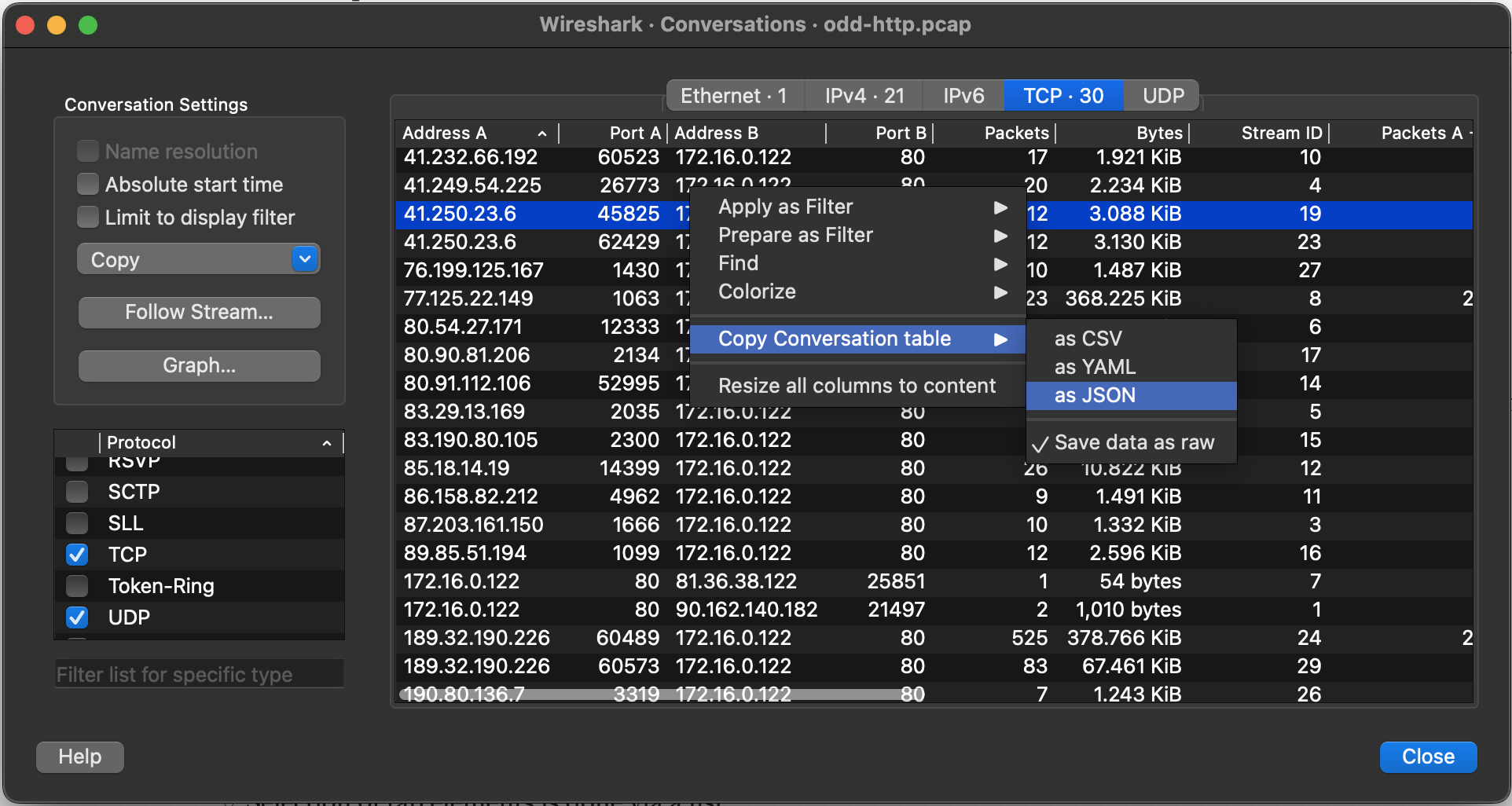This screenshot has width=1512, height=806.
Task: Open the Copy dropdown arrow
Action: [305, 258]
